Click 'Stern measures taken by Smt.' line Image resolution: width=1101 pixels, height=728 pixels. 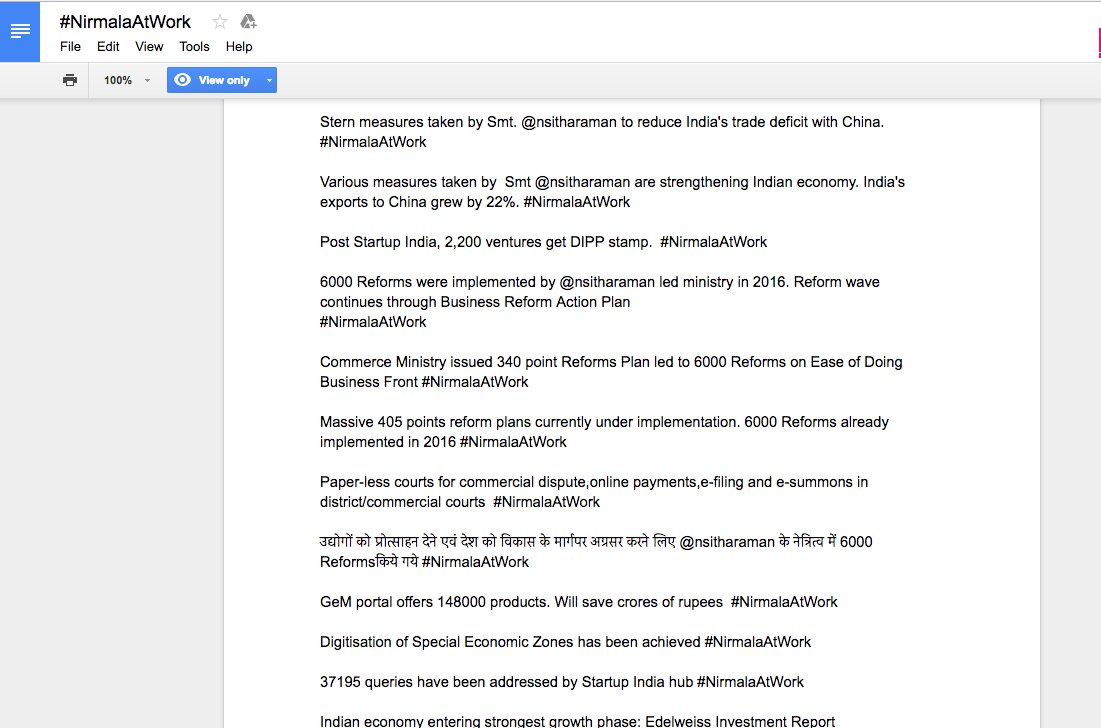point(602,122)
